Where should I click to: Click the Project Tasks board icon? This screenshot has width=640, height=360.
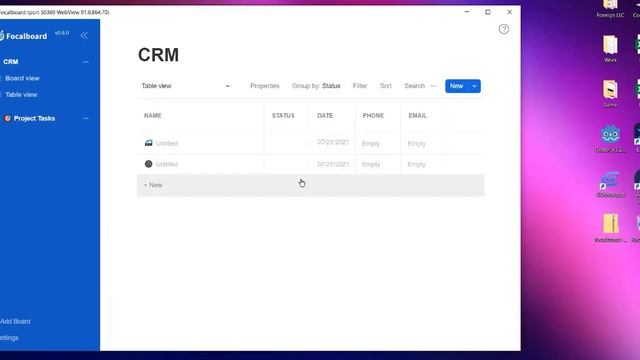[7, 118]
